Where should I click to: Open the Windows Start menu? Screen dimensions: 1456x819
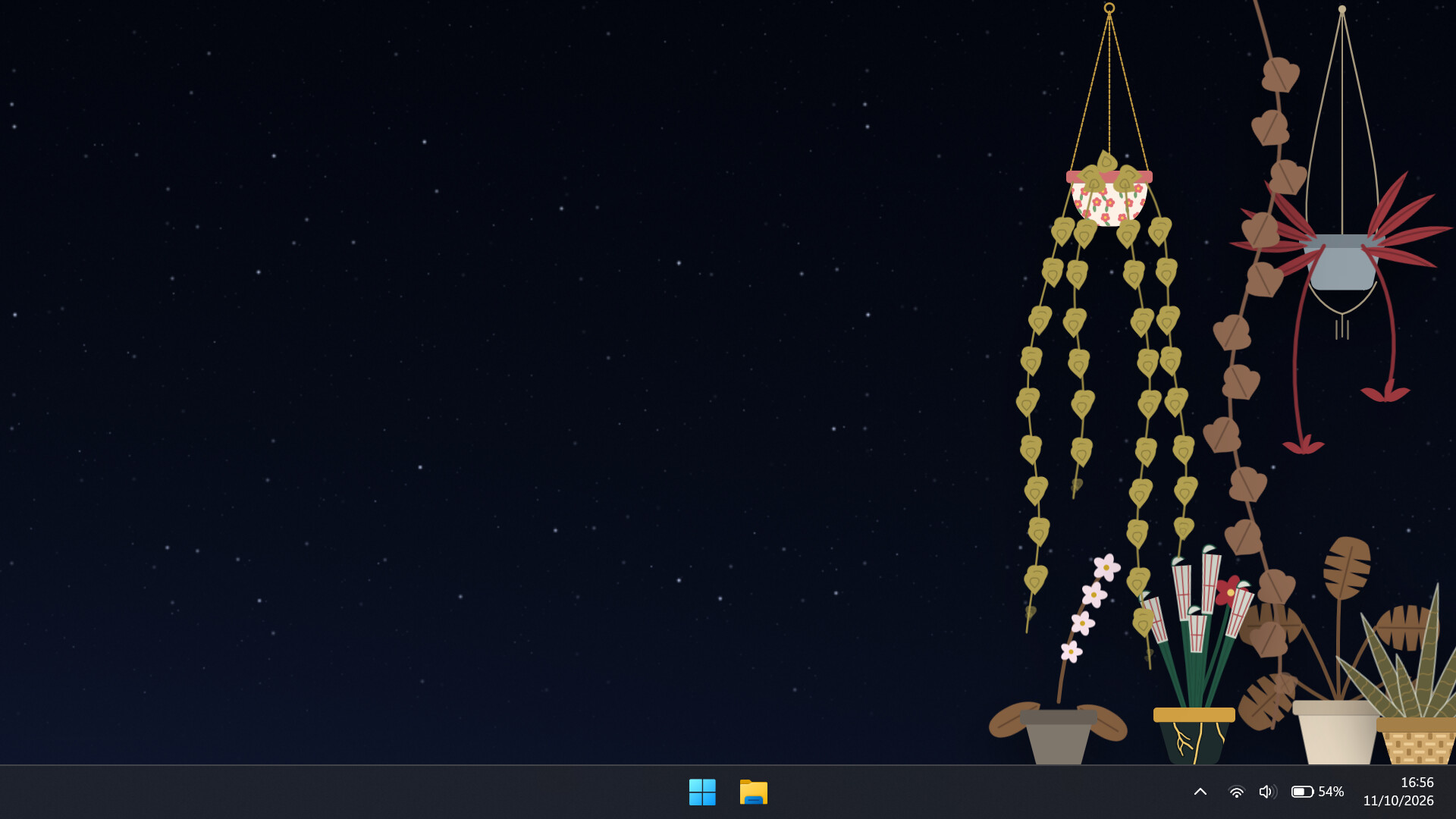coord(702,792)
